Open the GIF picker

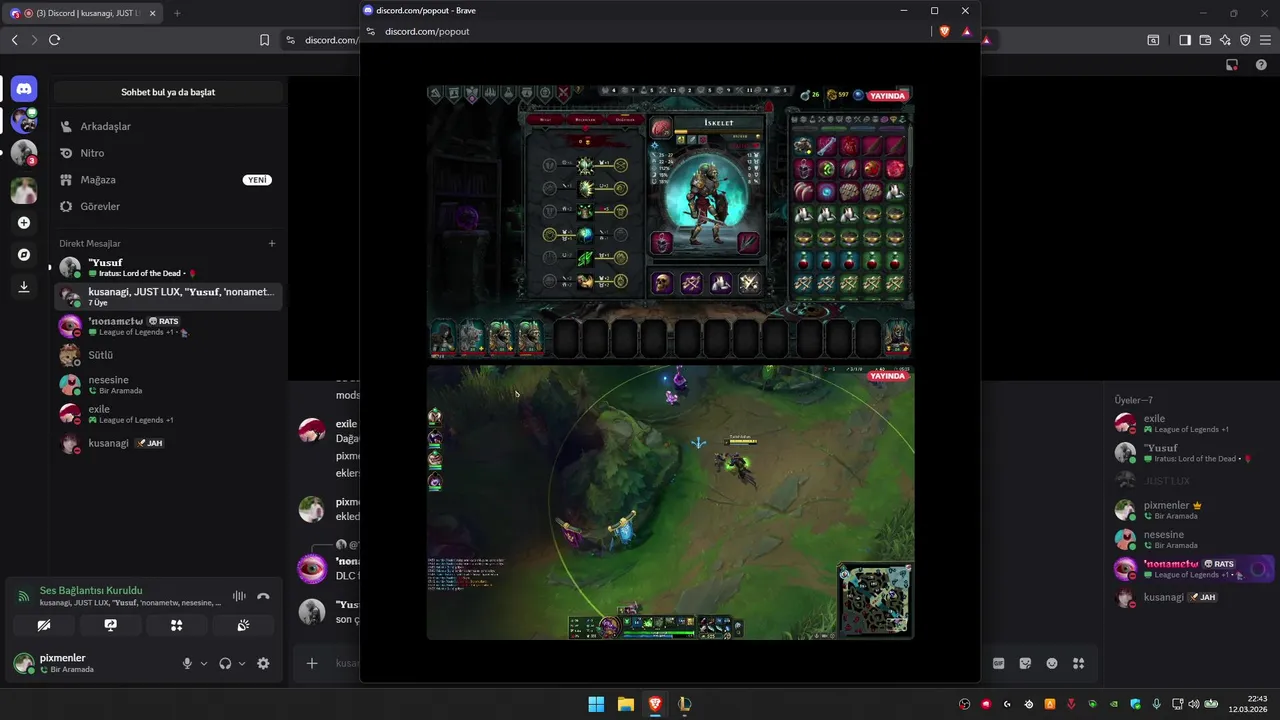(999, 663)
